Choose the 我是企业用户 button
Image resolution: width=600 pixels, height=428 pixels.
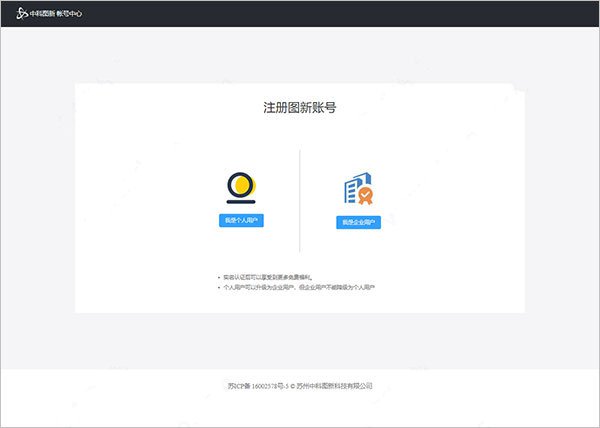(358, 222)
